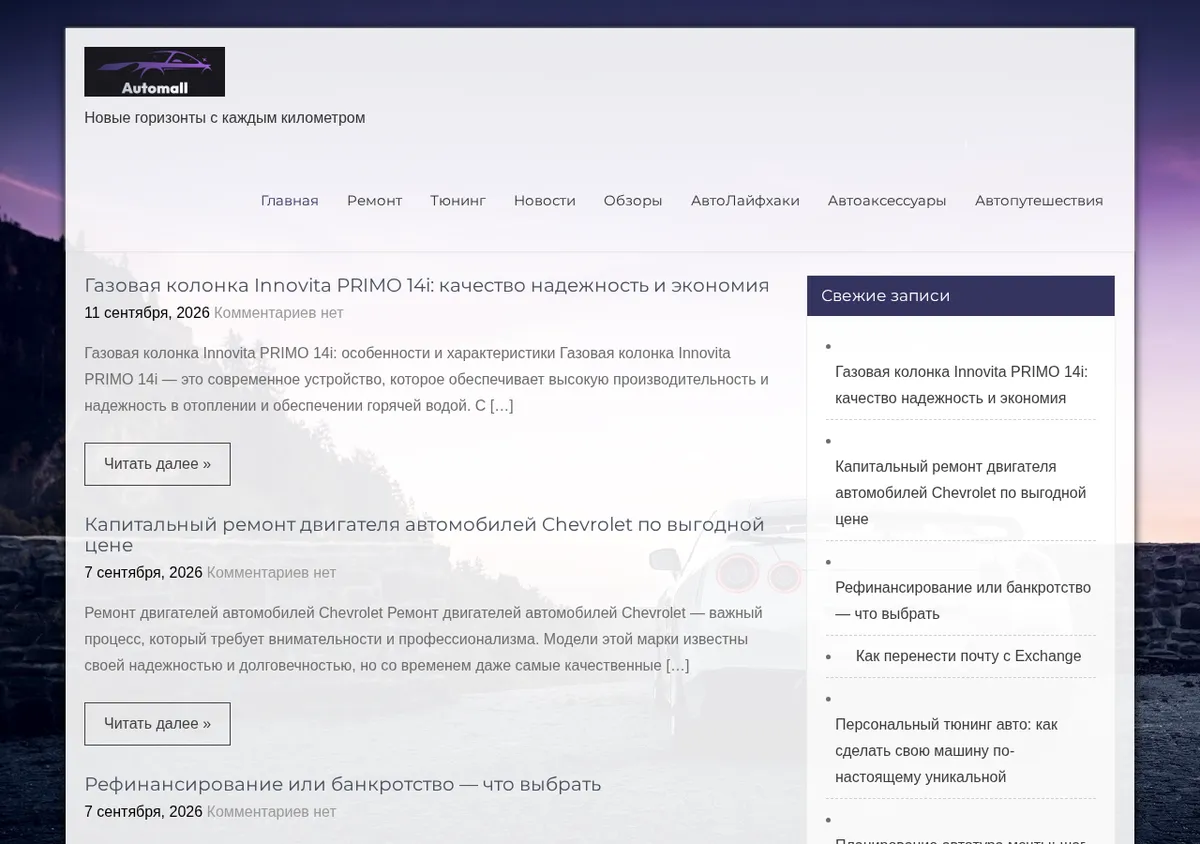Screen dimensions: 1200x844
Task: Click Читать далее under the Innovita article
Action: coord(157,464)
